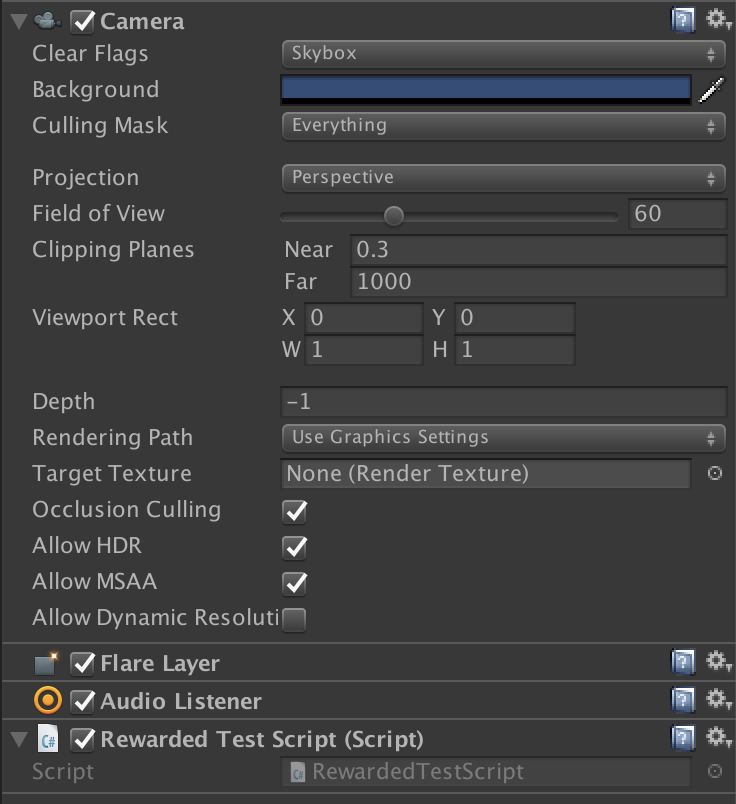This screenshot has width=736, height=804.
Task: Open the Target Texture object picker circle
Action: [715, 474]
